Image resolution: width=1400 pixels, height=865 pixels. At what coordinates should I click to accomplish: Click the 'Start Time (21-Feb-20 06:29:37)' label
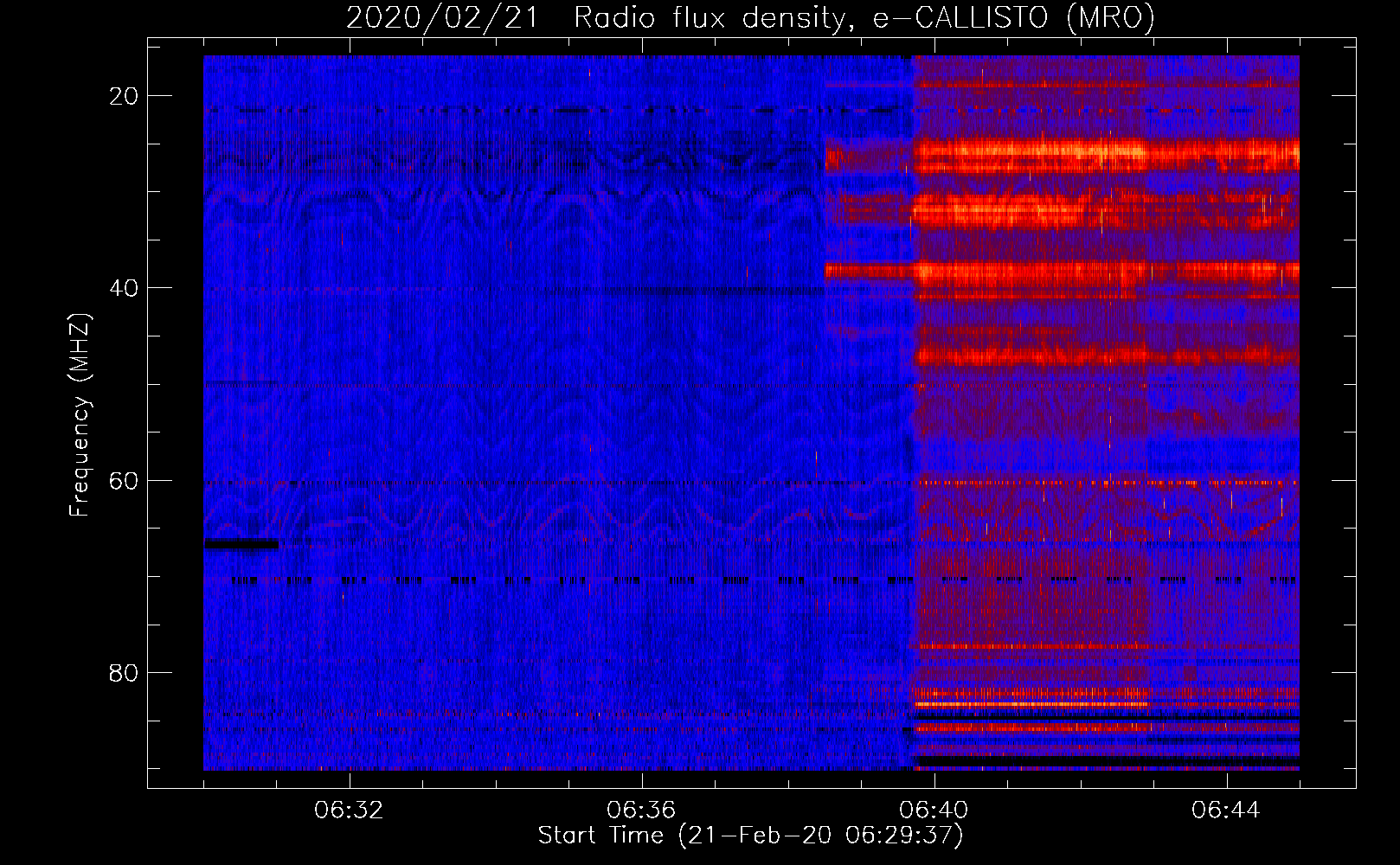click(x=750, y=836)
